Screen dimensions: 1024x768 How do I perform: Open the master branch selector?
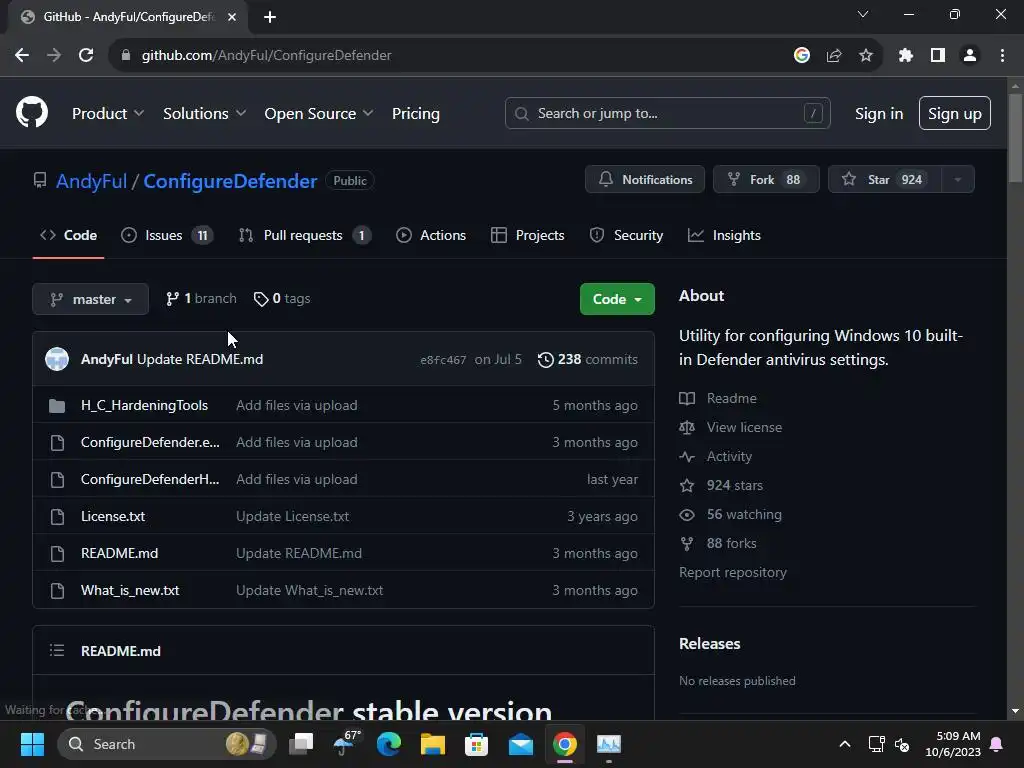point(91,299)
